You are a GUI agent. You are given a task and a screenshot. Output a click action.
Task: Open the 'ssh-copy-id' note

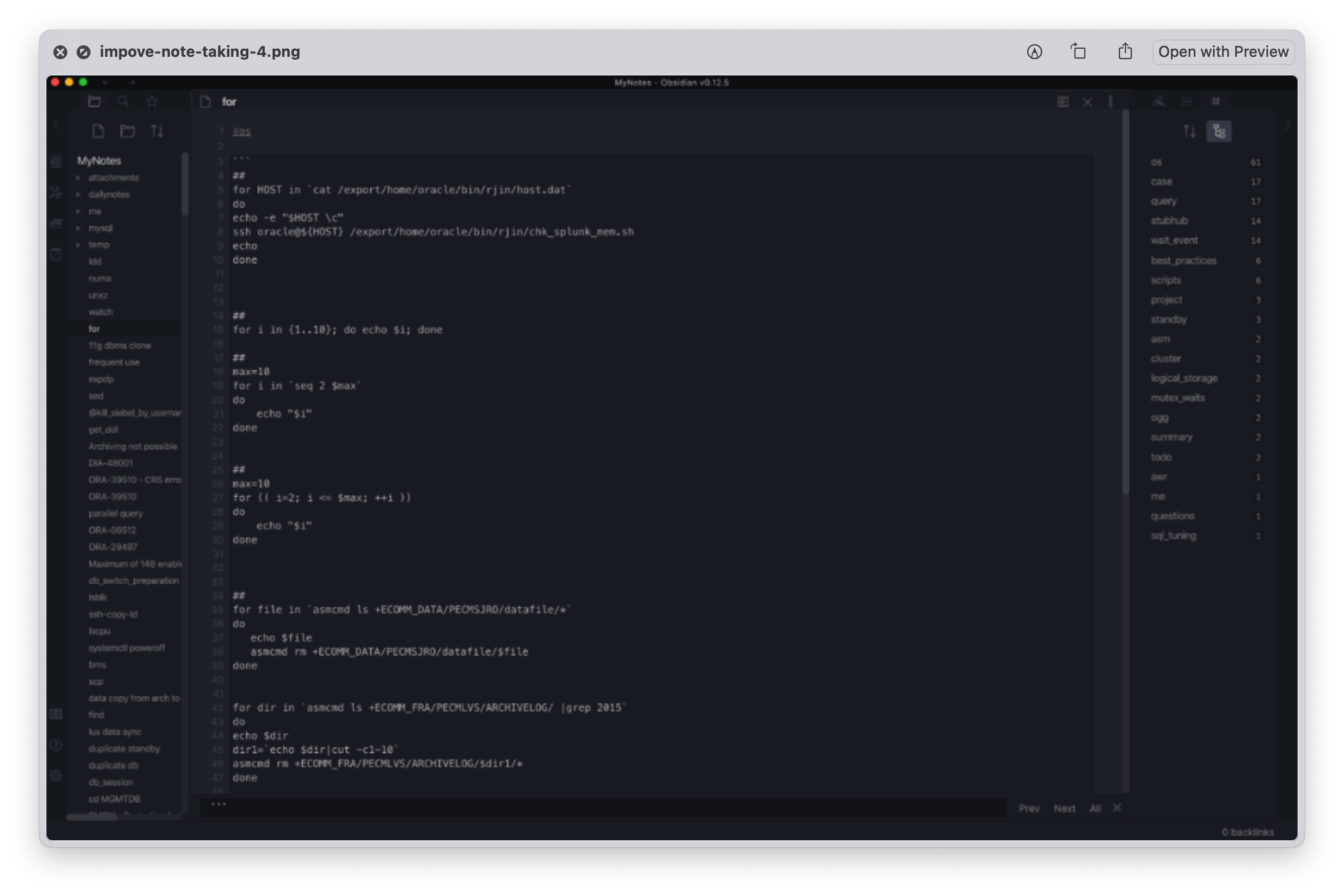tap(113, 614)
